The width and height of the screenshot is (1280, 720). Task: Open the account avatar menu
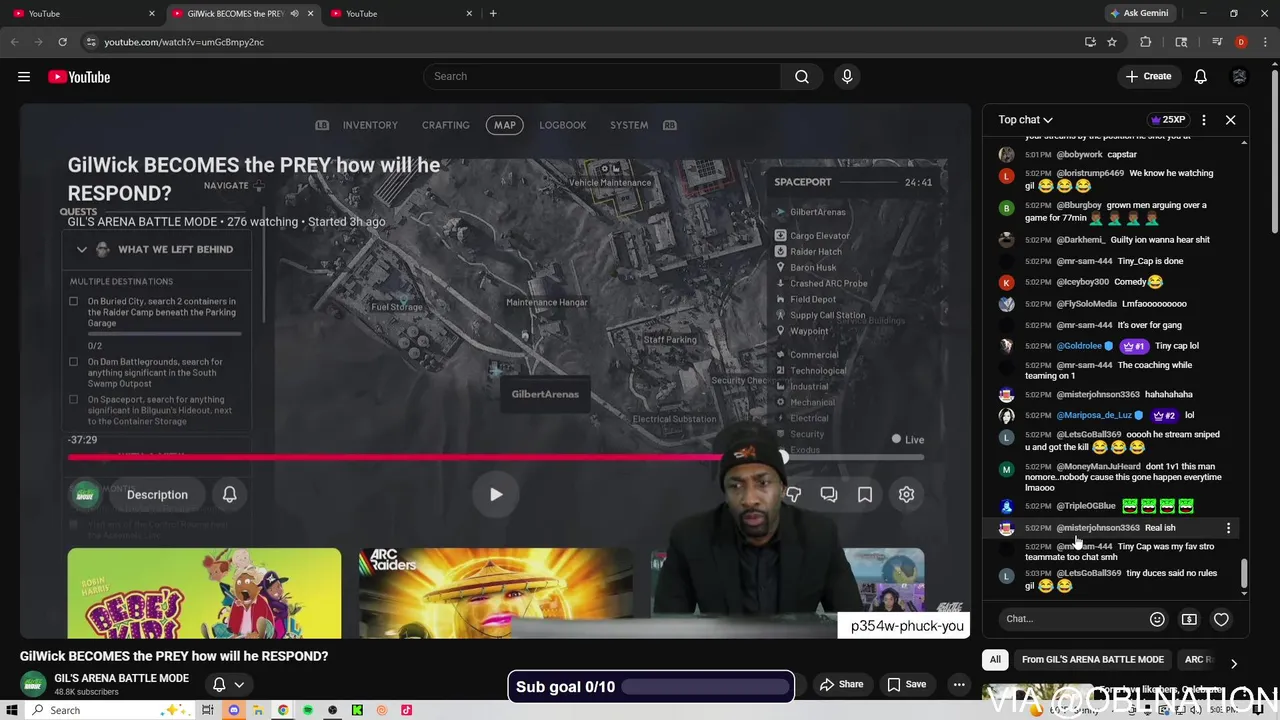[x=1239, y=77]
